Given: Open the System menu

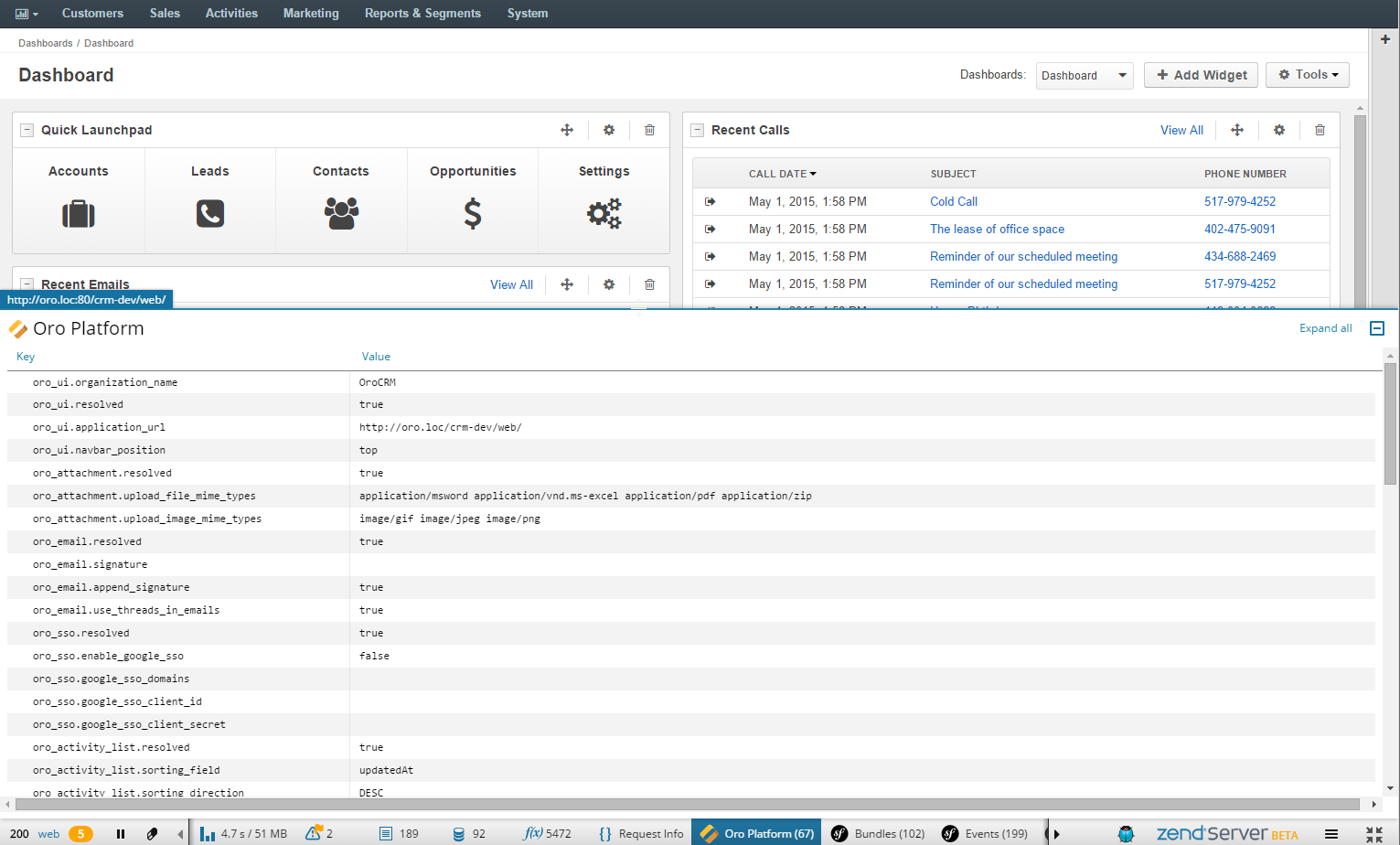Looking at the screenshot, I should coord(528,14).
